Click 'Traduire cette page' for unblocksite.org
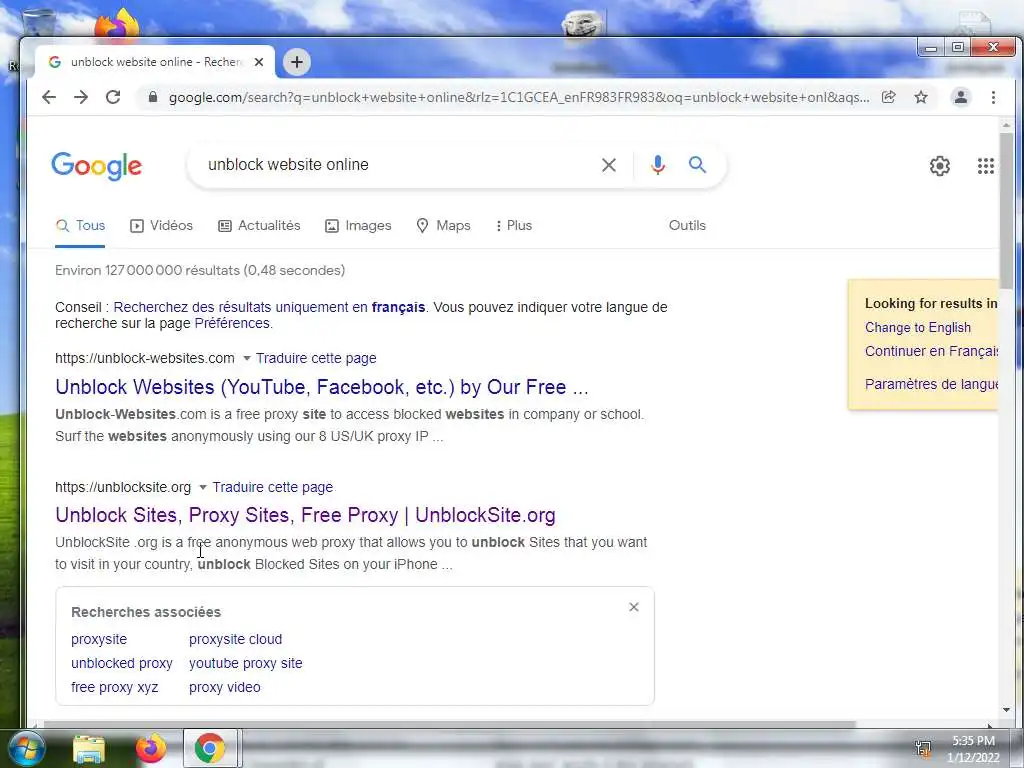1024x768 pixels. pos(272,487)
